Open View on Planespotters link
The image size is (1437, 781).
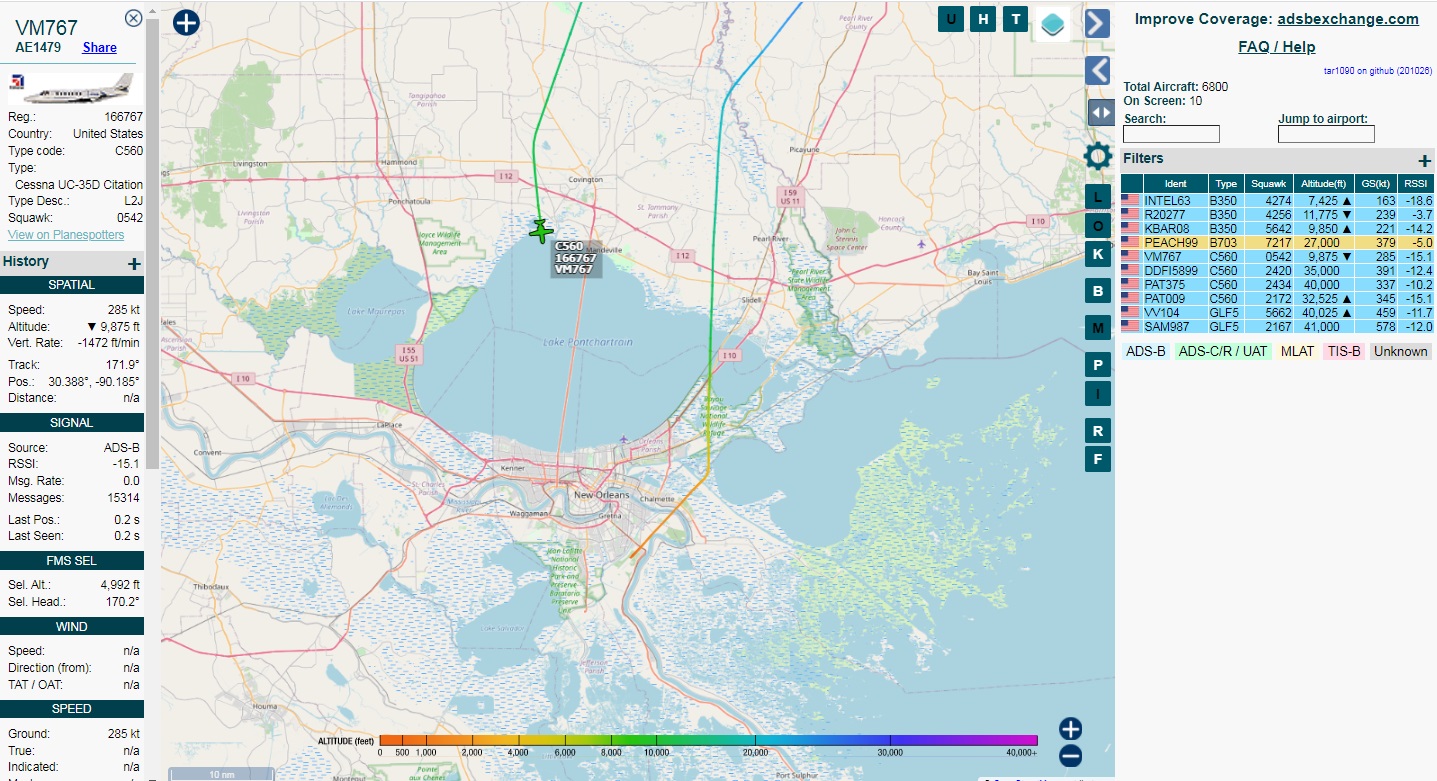[66, 235]
